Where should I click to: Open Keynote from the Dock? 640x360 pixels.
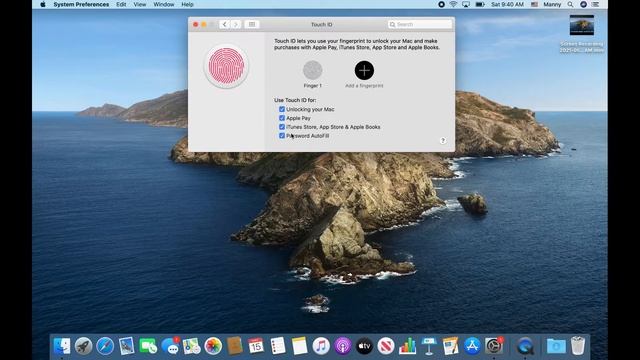point(429,346)
